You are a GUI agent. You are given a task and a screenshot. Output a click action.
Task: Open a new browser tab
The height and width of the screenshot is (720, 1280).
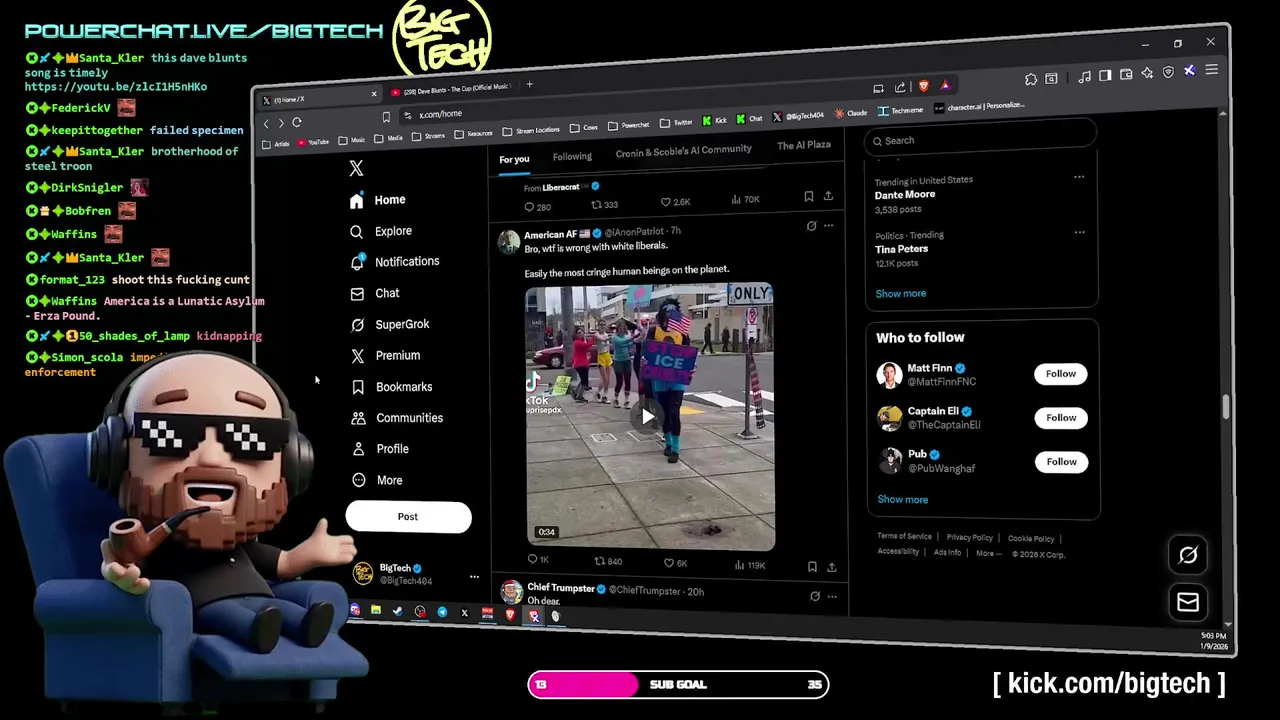tap(529, 85)
